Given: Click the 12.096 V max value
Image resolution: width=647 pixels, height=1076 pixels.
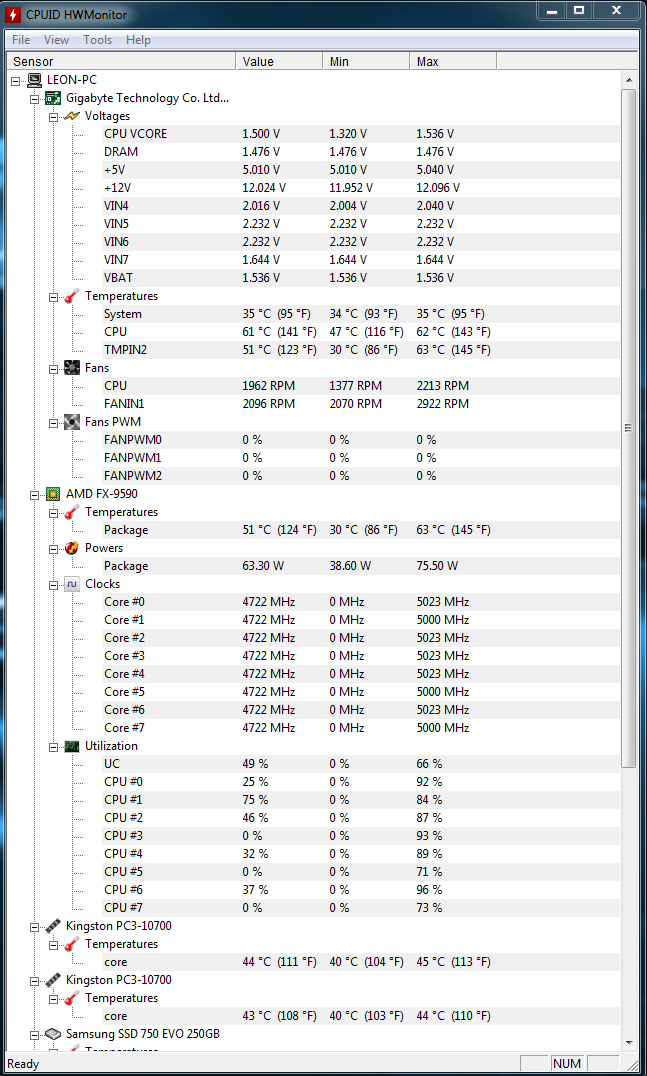Looking at the screenshot, I should [x=438, y=187].
